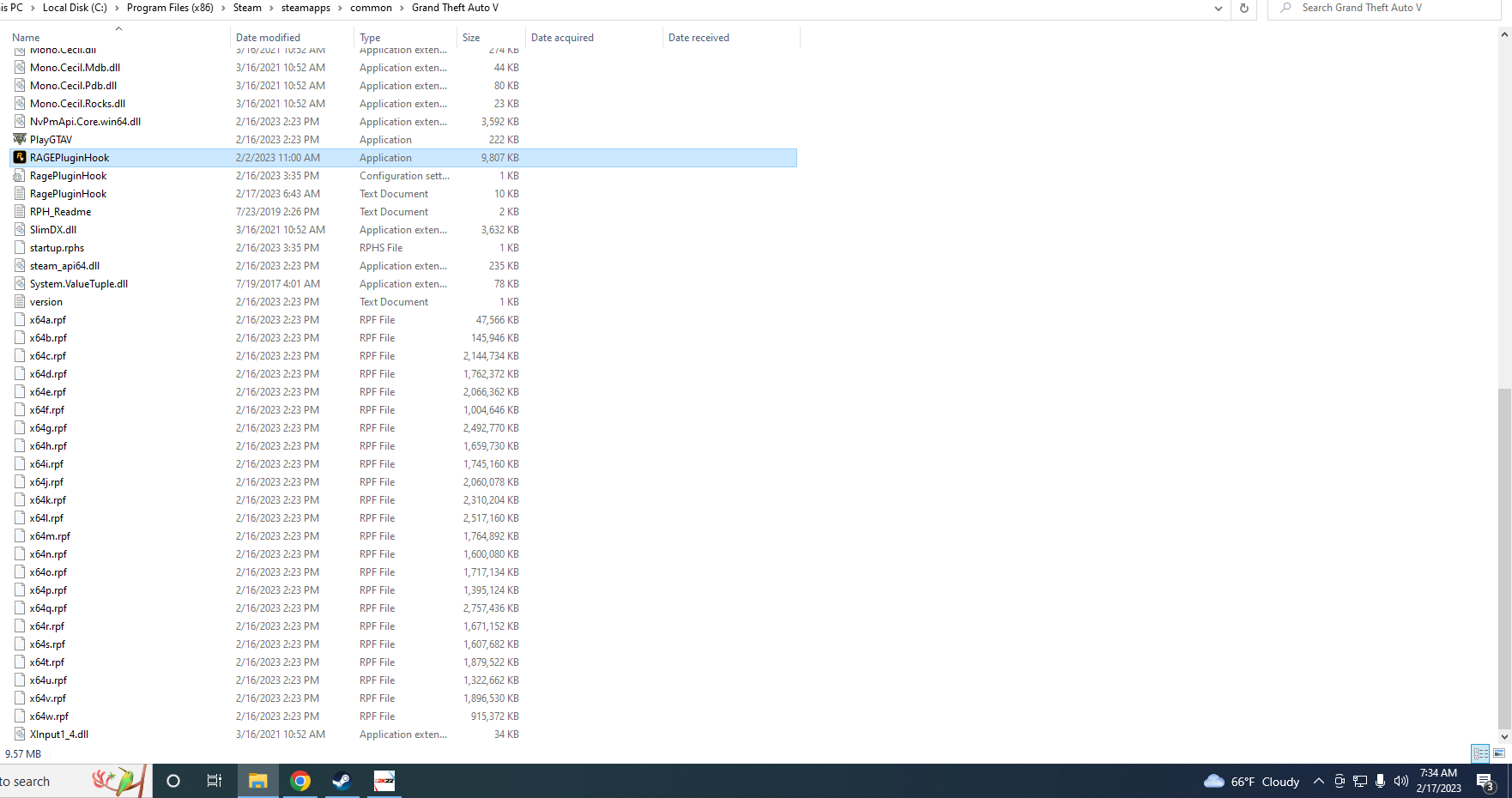Open Task View on the taskbar
The image size is (1512, 798).
coord(215,781)
